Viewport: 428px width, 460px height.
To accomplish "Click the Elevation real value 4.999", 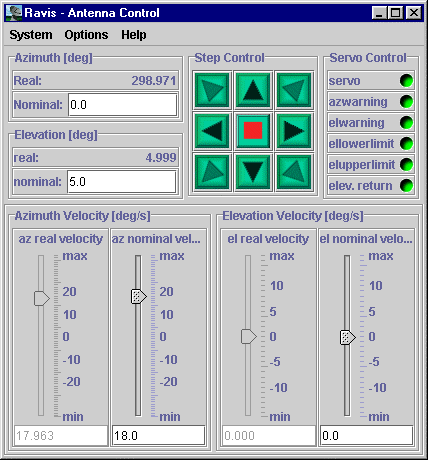I will coord(161,157).
